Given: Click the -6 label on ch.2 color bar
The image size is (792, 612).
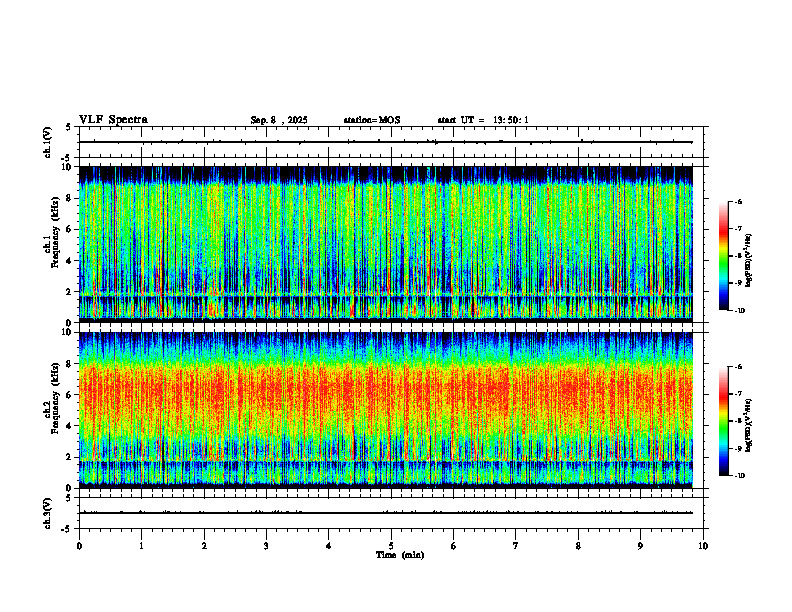Looking at the screenshot, I should click(x=738, y=367).
